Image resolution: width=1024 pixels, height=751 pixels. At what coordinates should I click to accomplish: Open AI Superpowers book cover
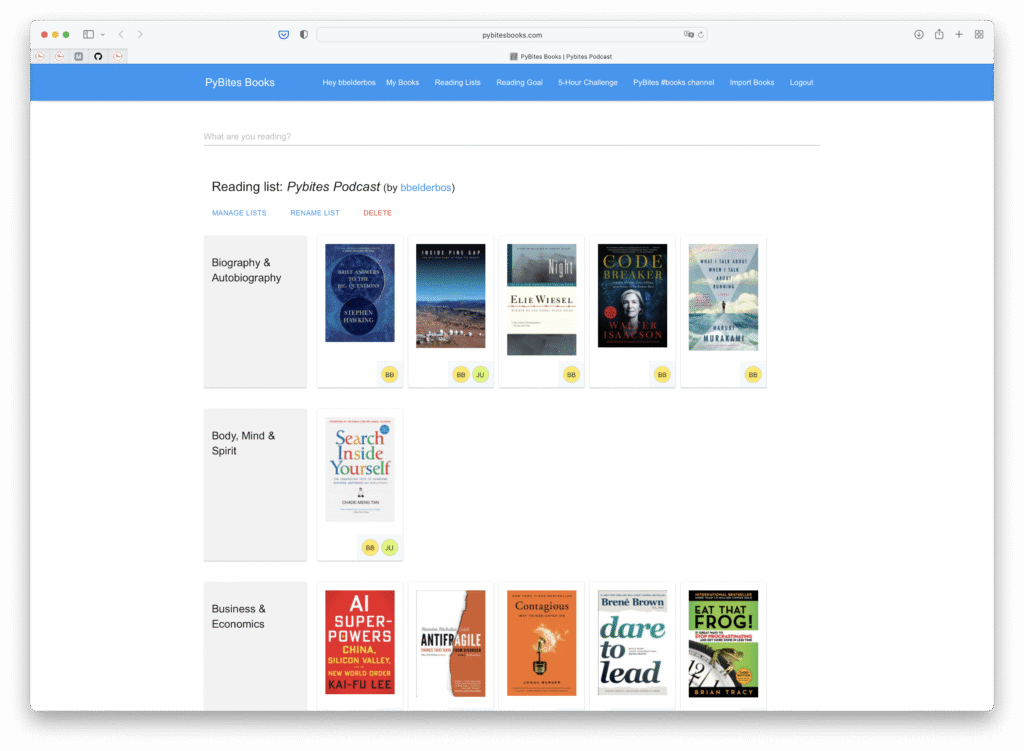(360, 643)
